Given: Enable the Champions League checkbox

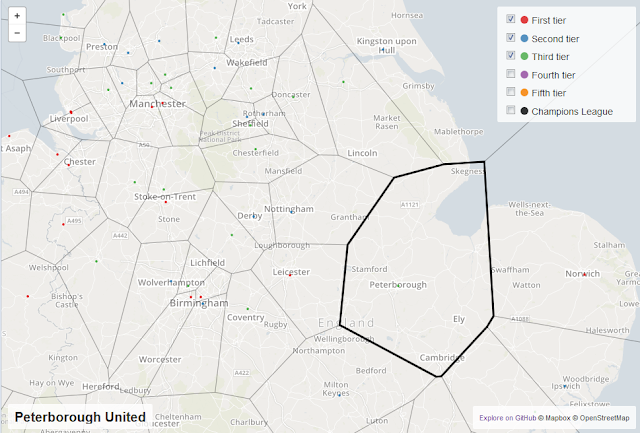Looking at the screenshot, I should click(510, 110).
